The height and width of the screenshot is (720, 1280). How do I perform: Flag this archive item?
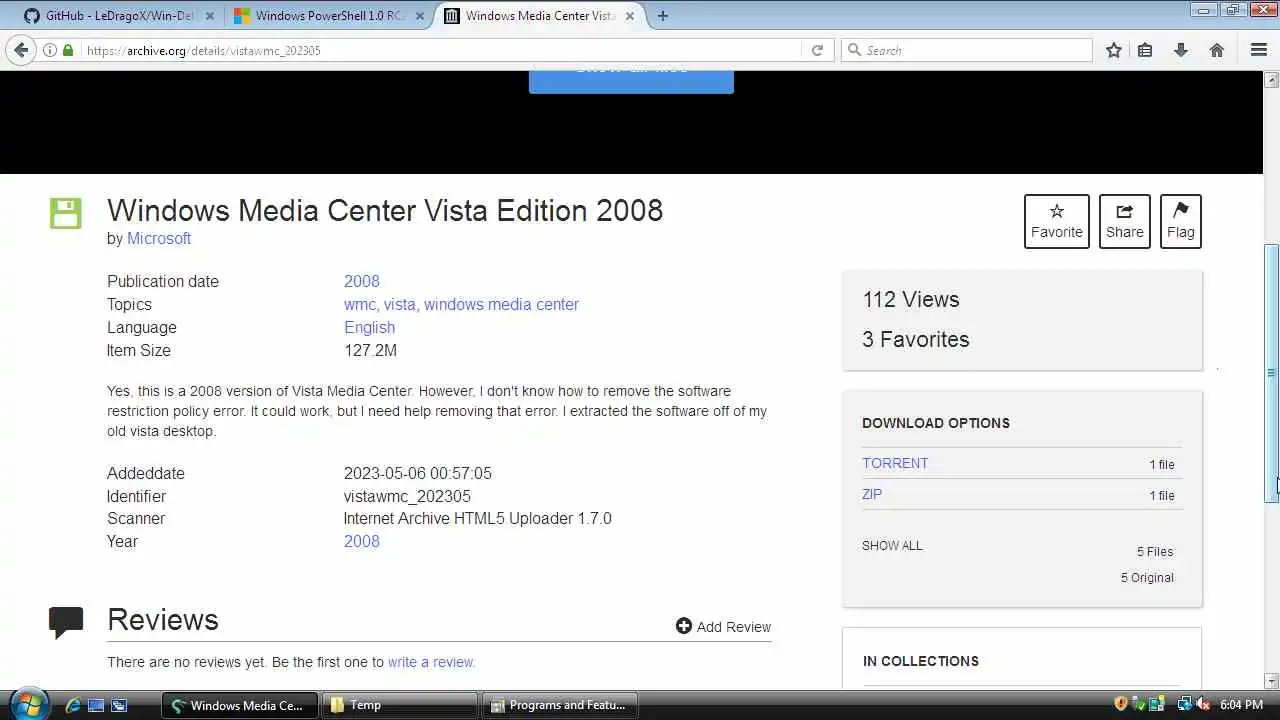(x=1180, y=221)
